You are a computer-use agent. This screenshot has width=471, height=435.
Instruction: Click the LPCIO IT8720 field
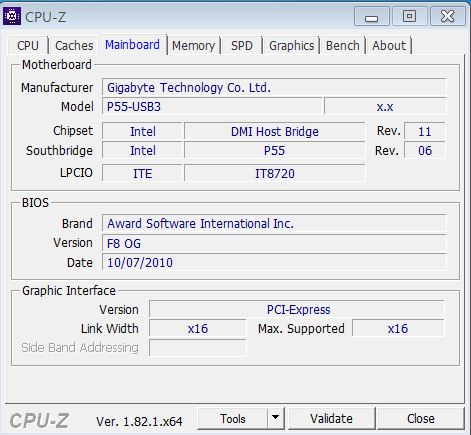(x=275, y=173)
